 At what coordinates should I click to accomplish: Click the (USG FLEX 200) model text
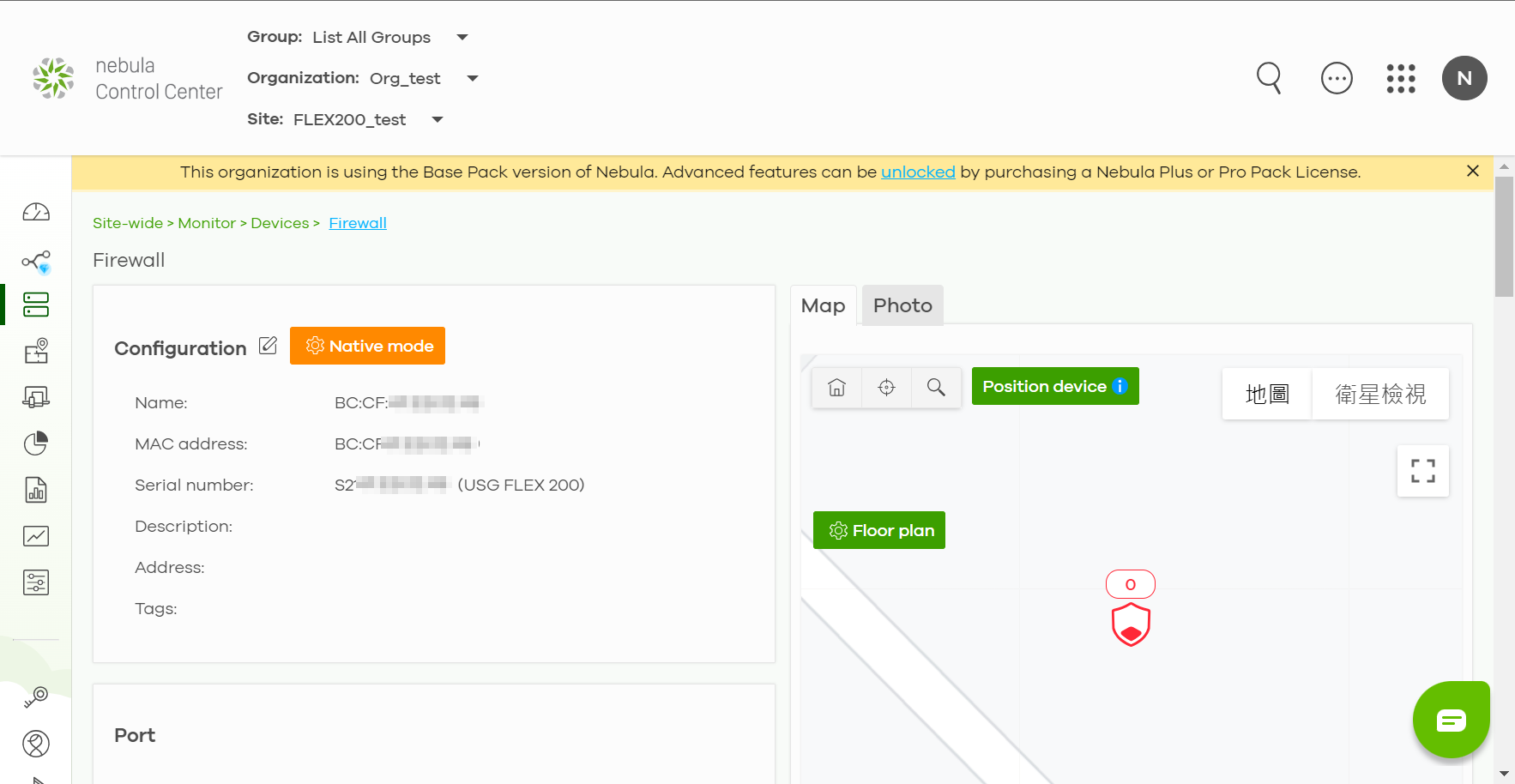tap(521, 485)
